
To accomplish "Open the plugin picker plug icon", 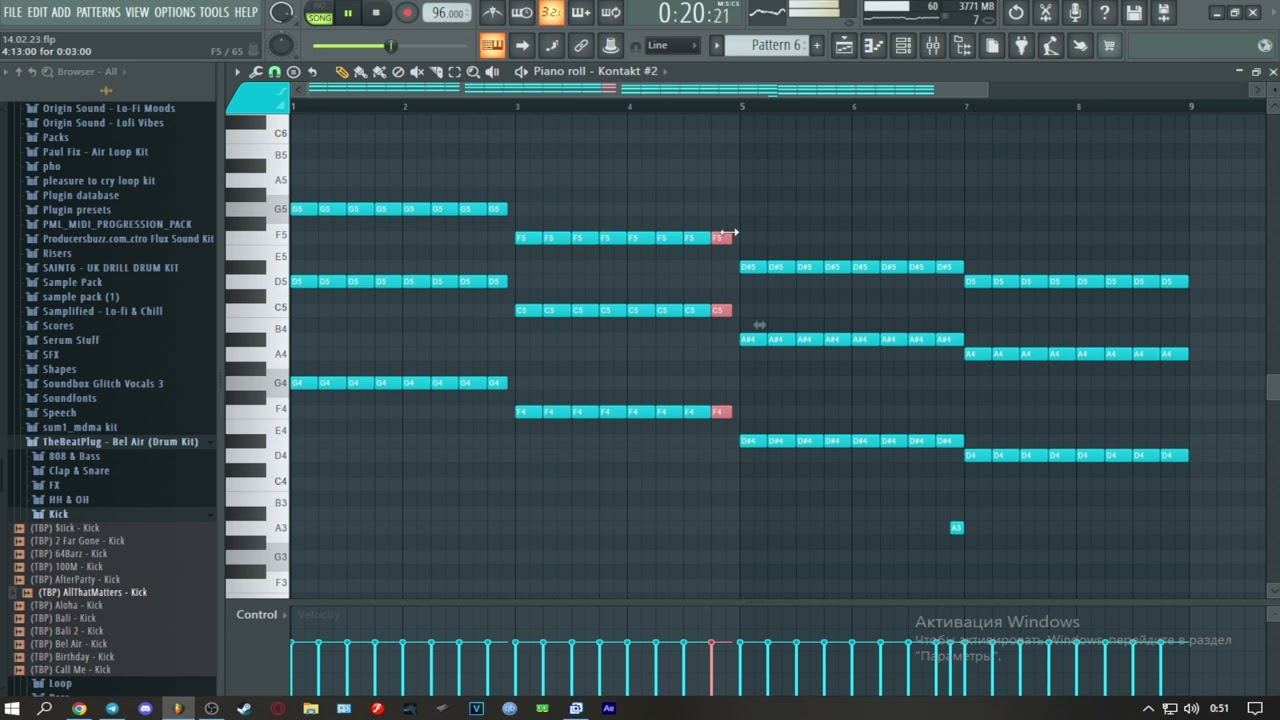I will click(1021, 45).
